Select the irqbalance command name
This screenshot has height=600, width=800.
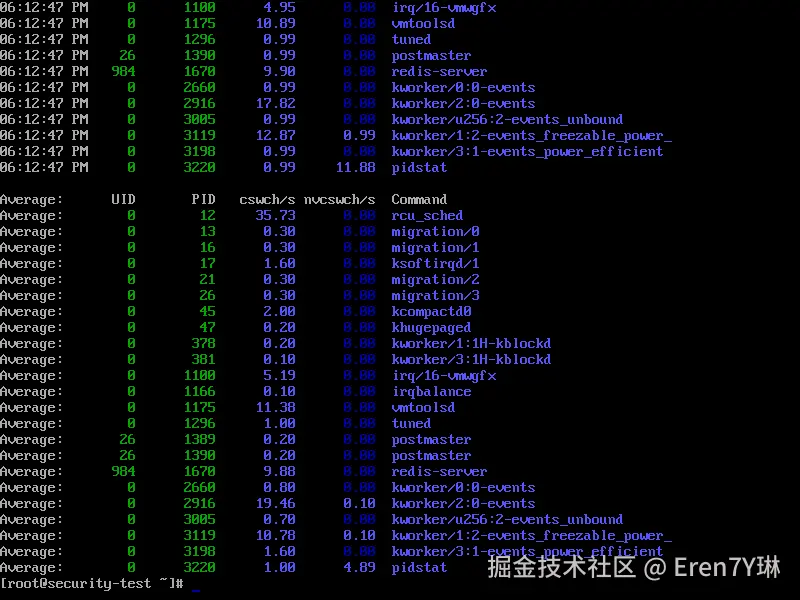(431, 391)
